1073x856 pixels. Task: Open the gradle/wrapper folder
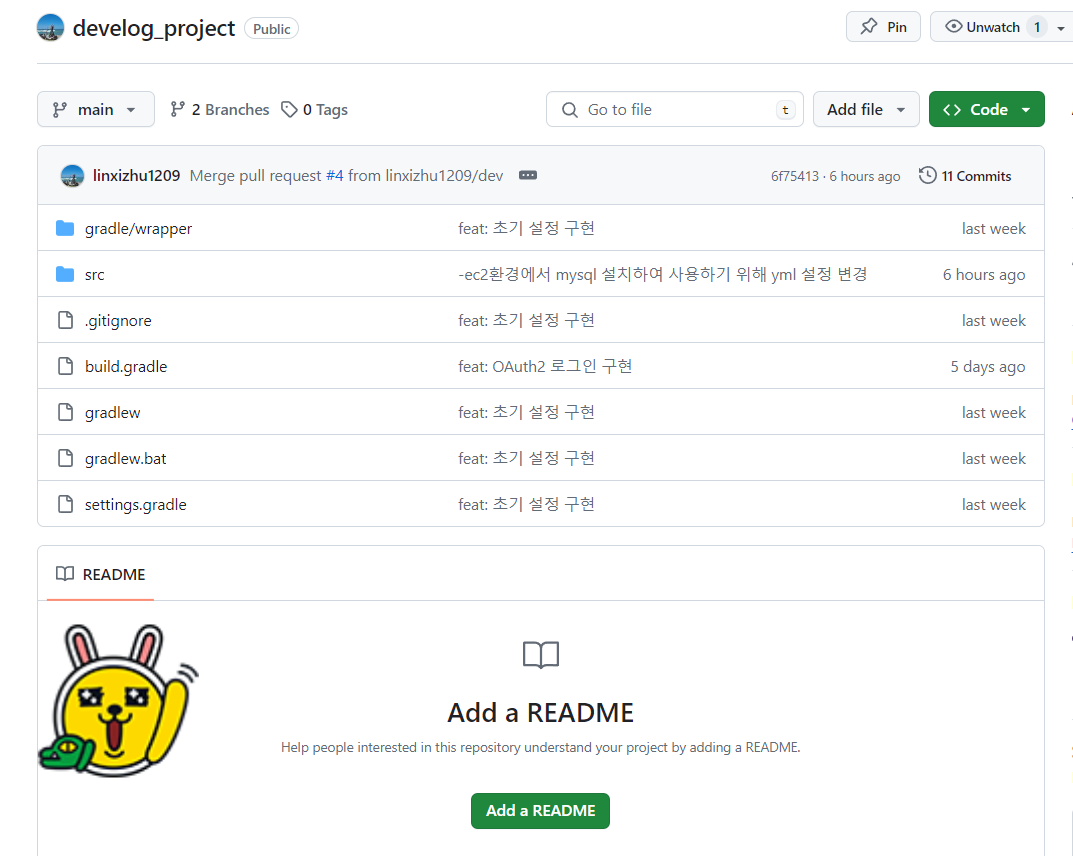[138, 229]
